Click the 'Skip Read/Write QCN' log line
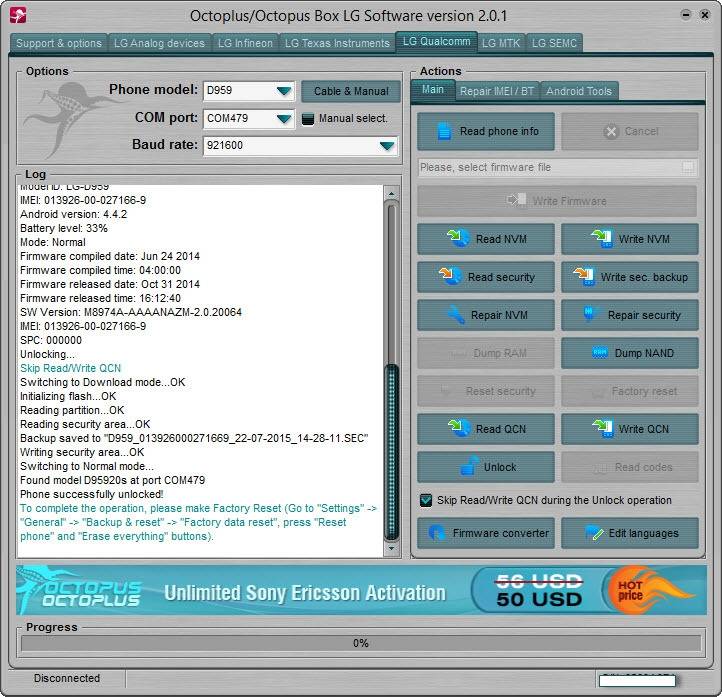The image size is (722, 697). pos(70,368)
